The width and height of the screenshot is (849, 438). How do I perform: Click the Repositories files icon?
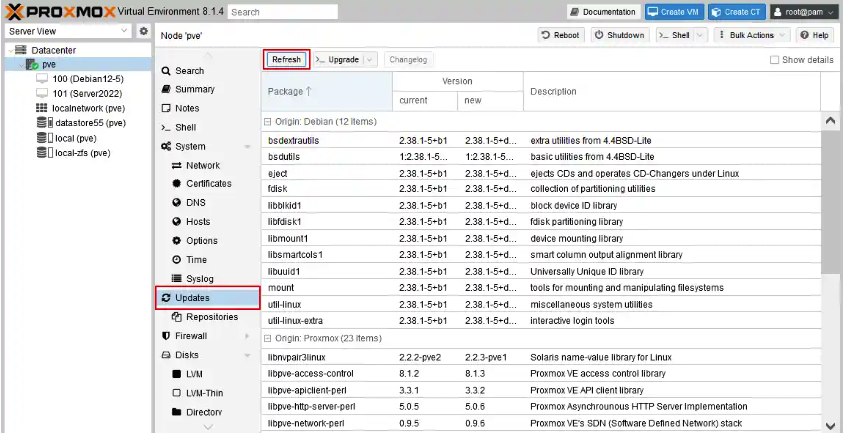coord(177,317)
